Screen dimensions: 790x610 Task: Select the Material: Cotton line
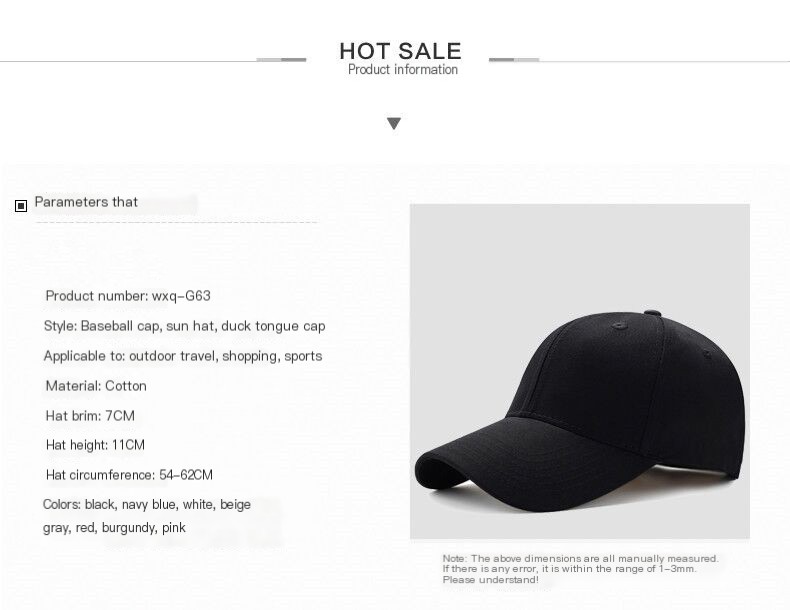96,386
